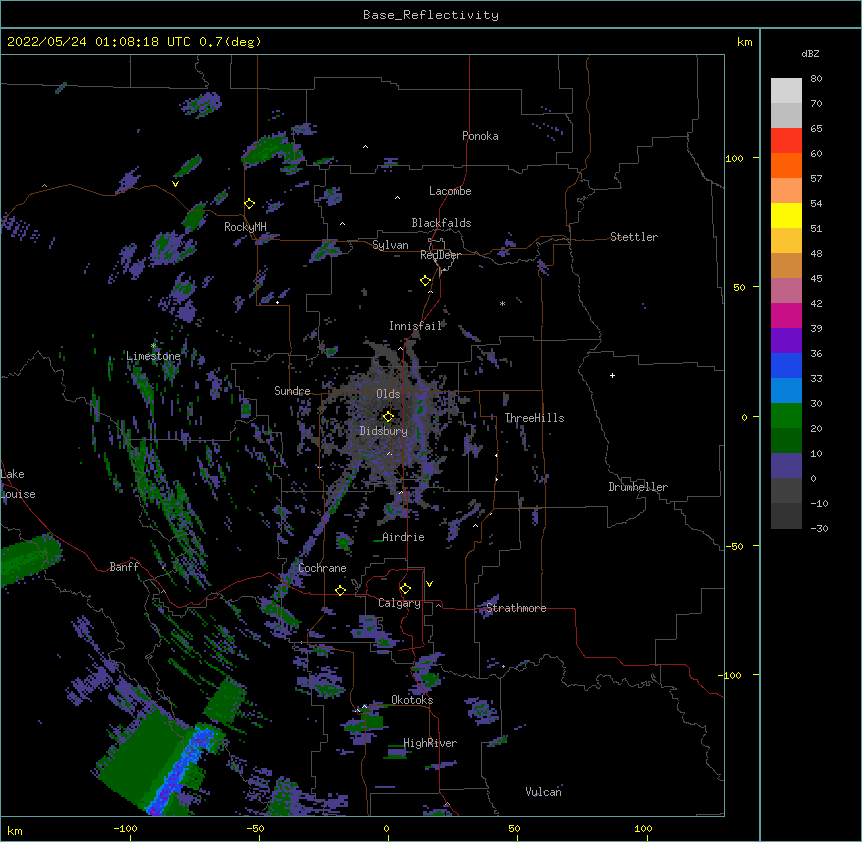The width and height of the screenshot is (862, 842).
Task: Click the Calgary city label
Action: coord(399,603)
